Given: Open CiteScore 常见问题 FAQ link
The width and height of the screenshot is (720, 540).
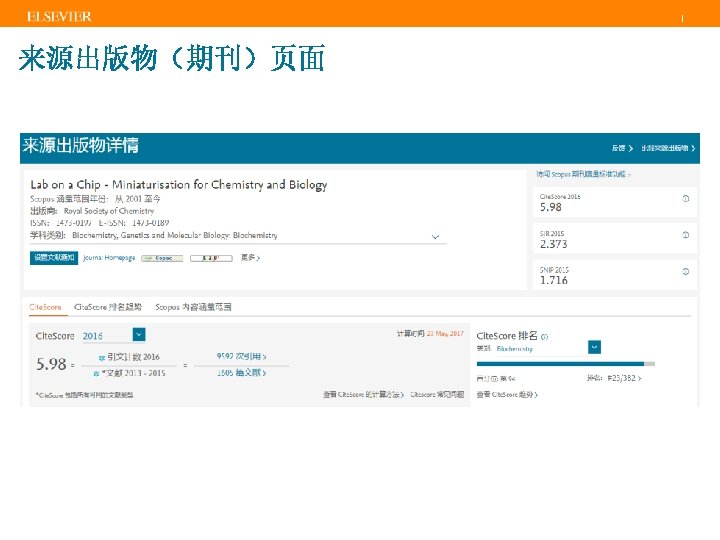Looking at the screenshot, I should [x=437, y=394].
